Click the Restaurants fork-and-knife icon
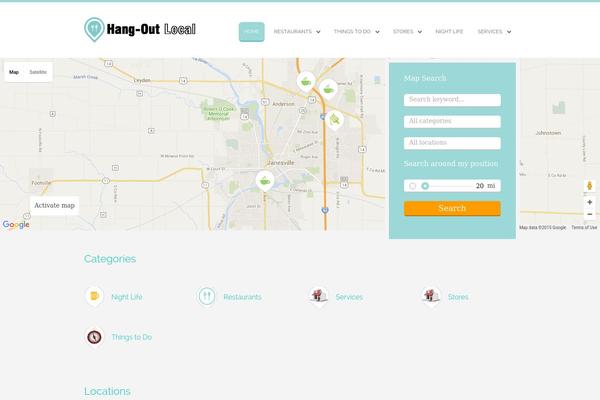The image size is (600, 400). 207,297
